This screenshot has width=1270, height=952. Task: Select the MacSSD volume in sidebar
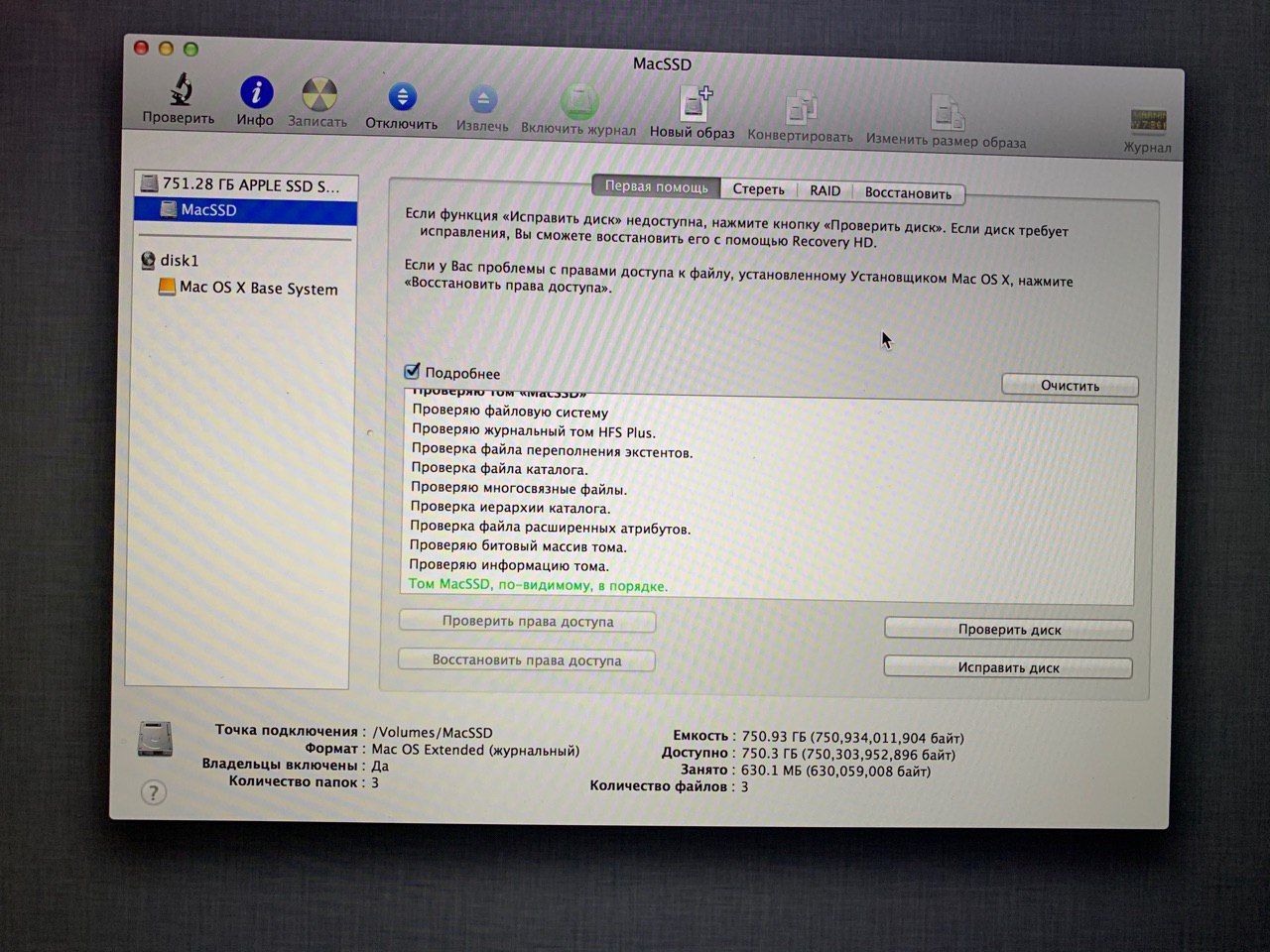click(x=245, y=210)
